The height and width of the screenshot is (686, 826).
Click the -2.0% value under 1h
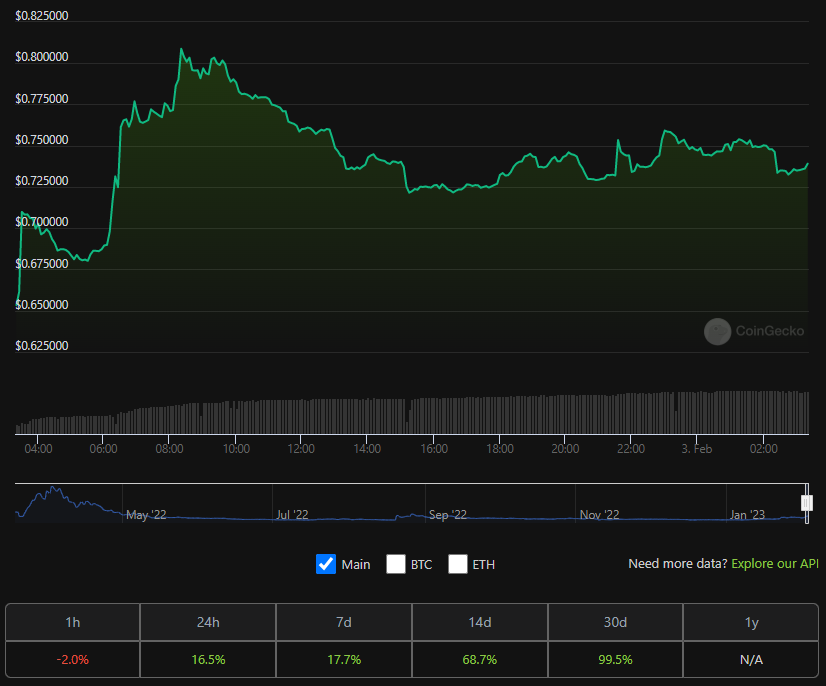[72, 660]
